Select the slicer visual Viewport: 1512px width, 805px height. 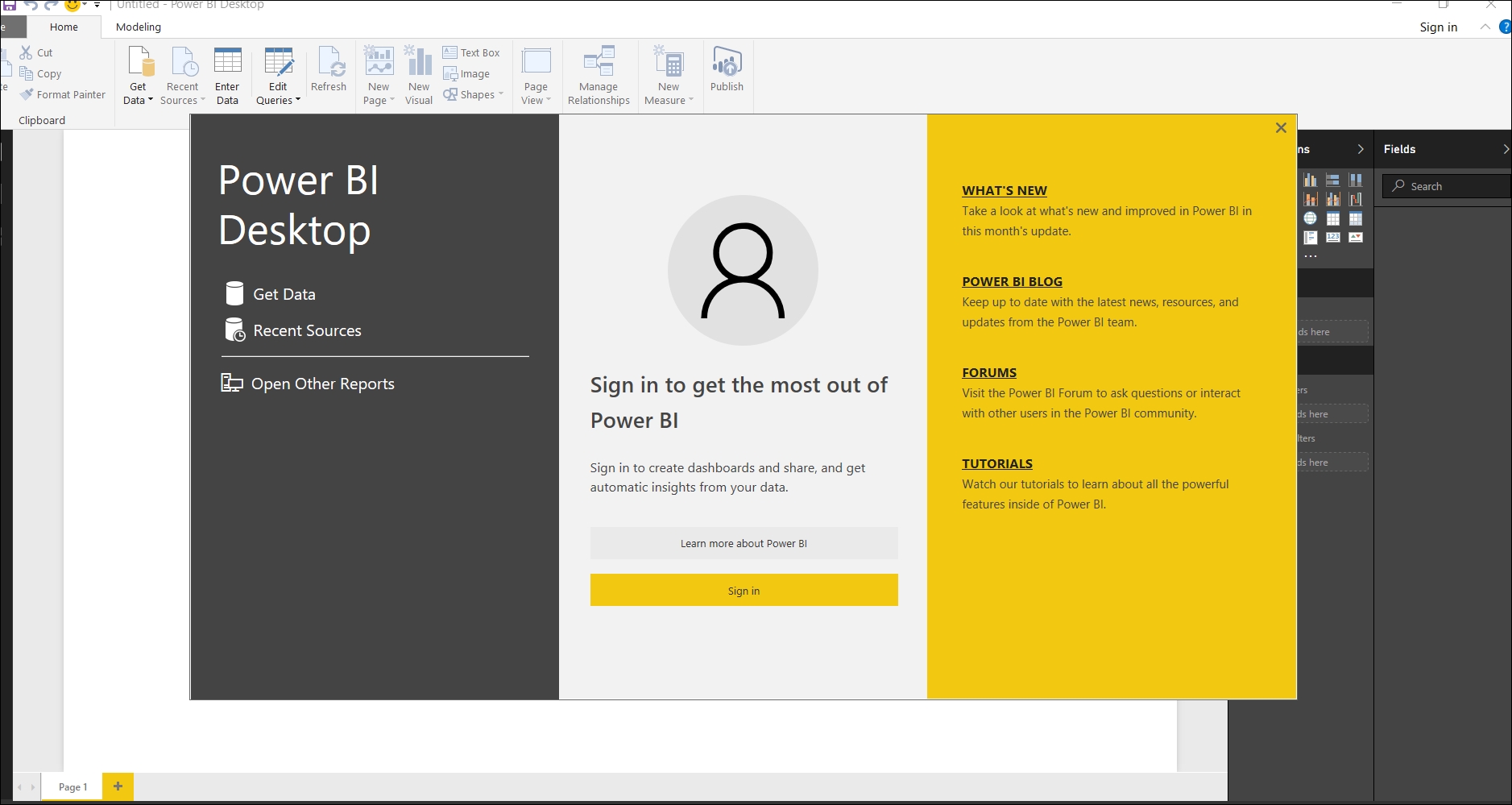point(1311,238)
